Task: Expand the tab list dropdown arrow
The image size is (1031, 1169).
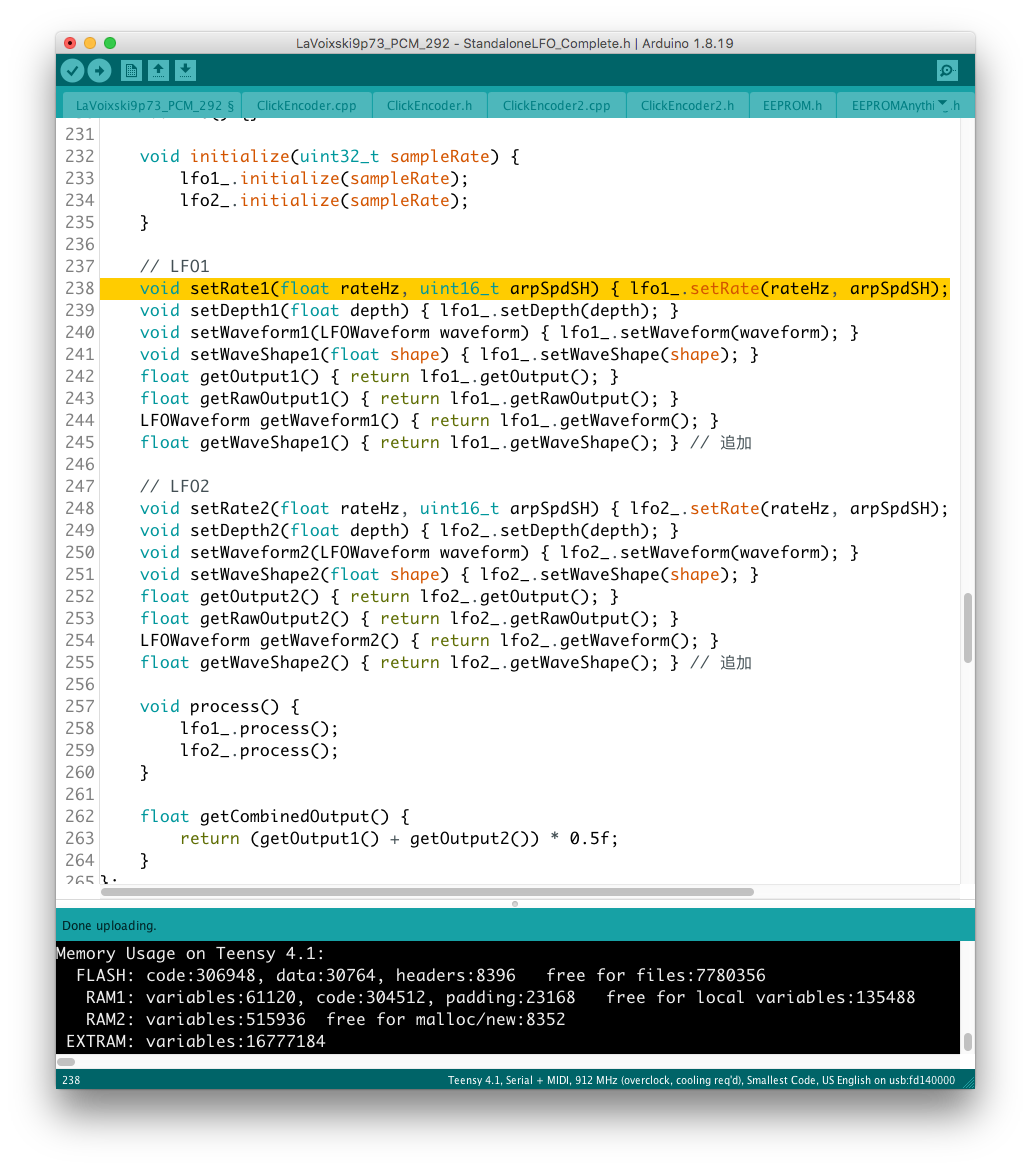Action: (x=943, y=104)
